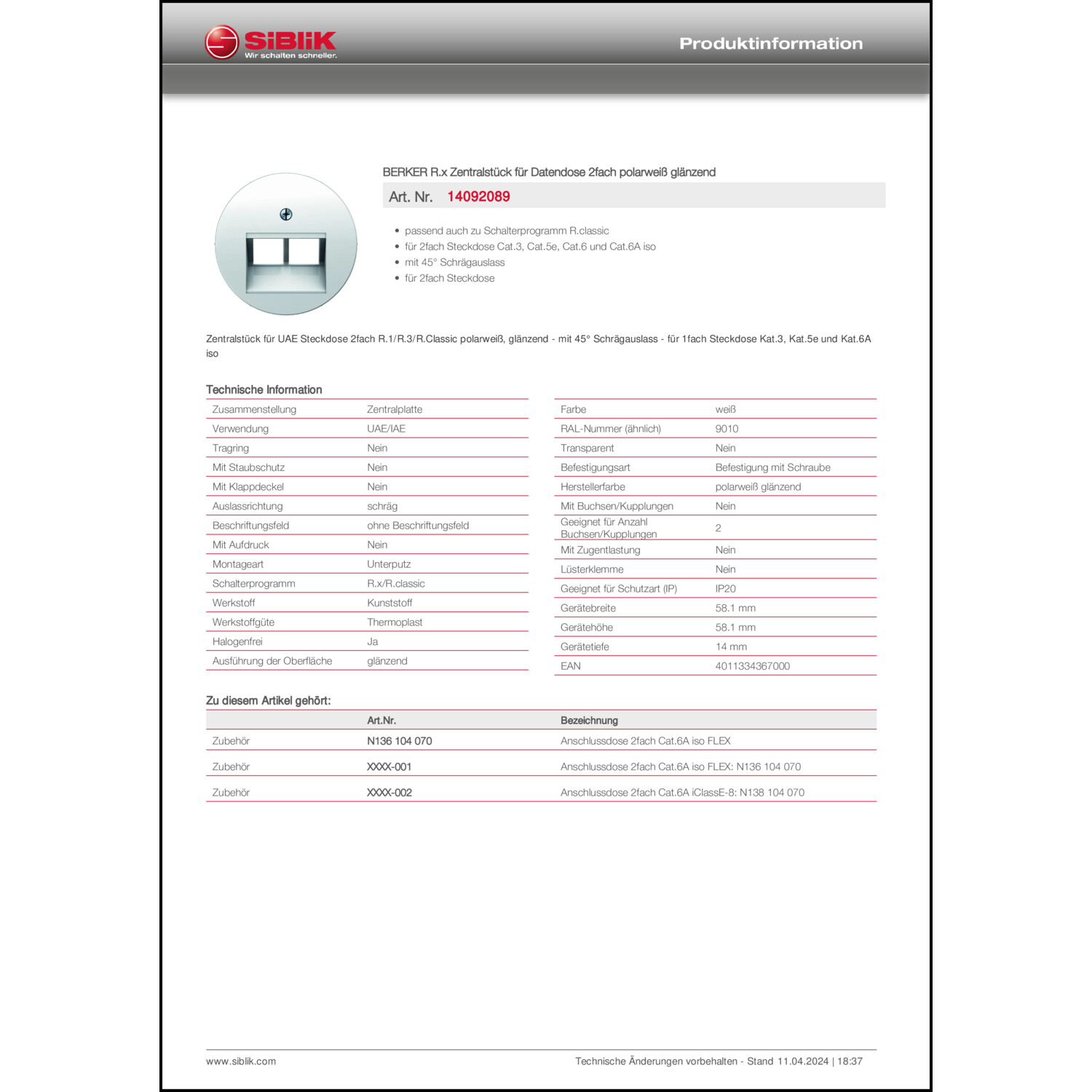Click the 'Geeignet für Anzahl Buchsen/Kupplungen' label
This screenshot has width=1092, height=1092.
point(609,528)
